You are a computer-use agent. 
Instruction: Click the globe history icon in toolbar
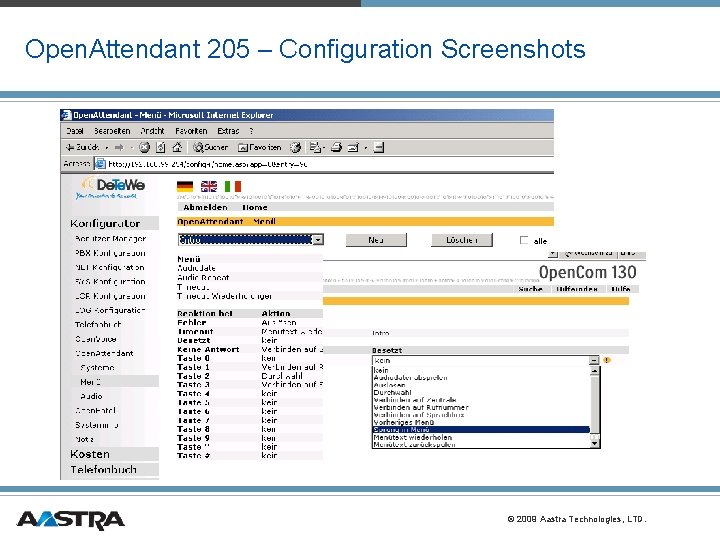point(296,147)
